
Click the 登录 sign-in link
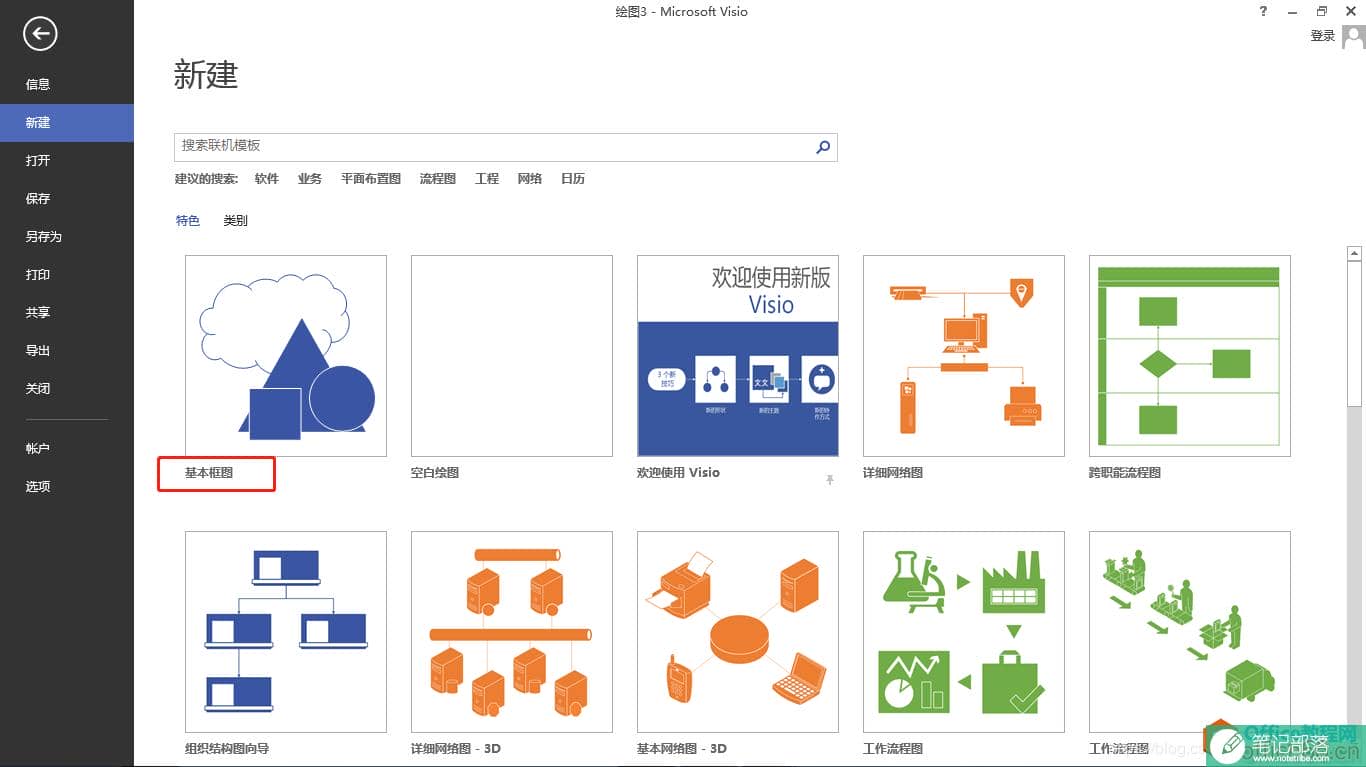click(x=1323, y=36)
